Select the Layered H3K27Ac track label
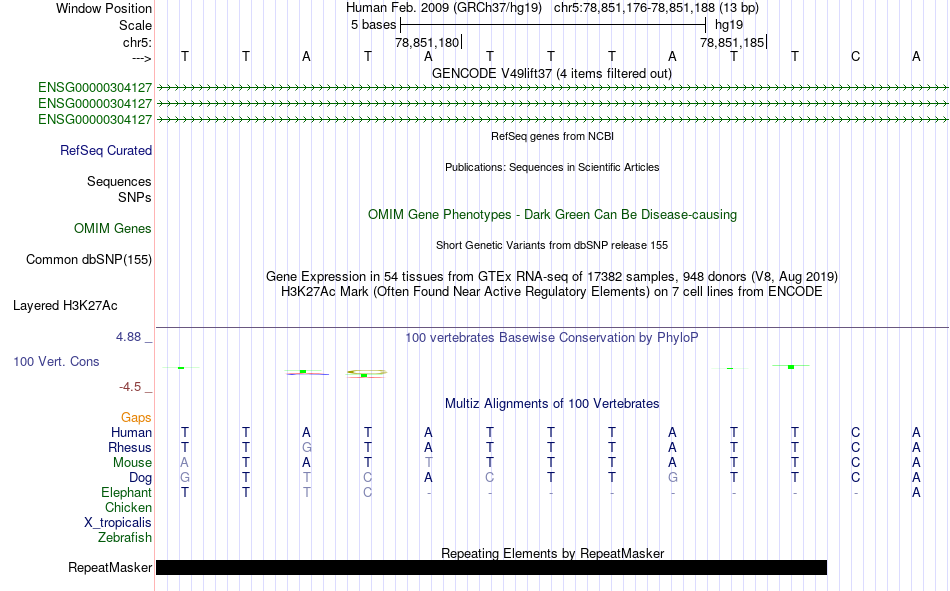This screenshot has width=950, height=591. (65, 306)
